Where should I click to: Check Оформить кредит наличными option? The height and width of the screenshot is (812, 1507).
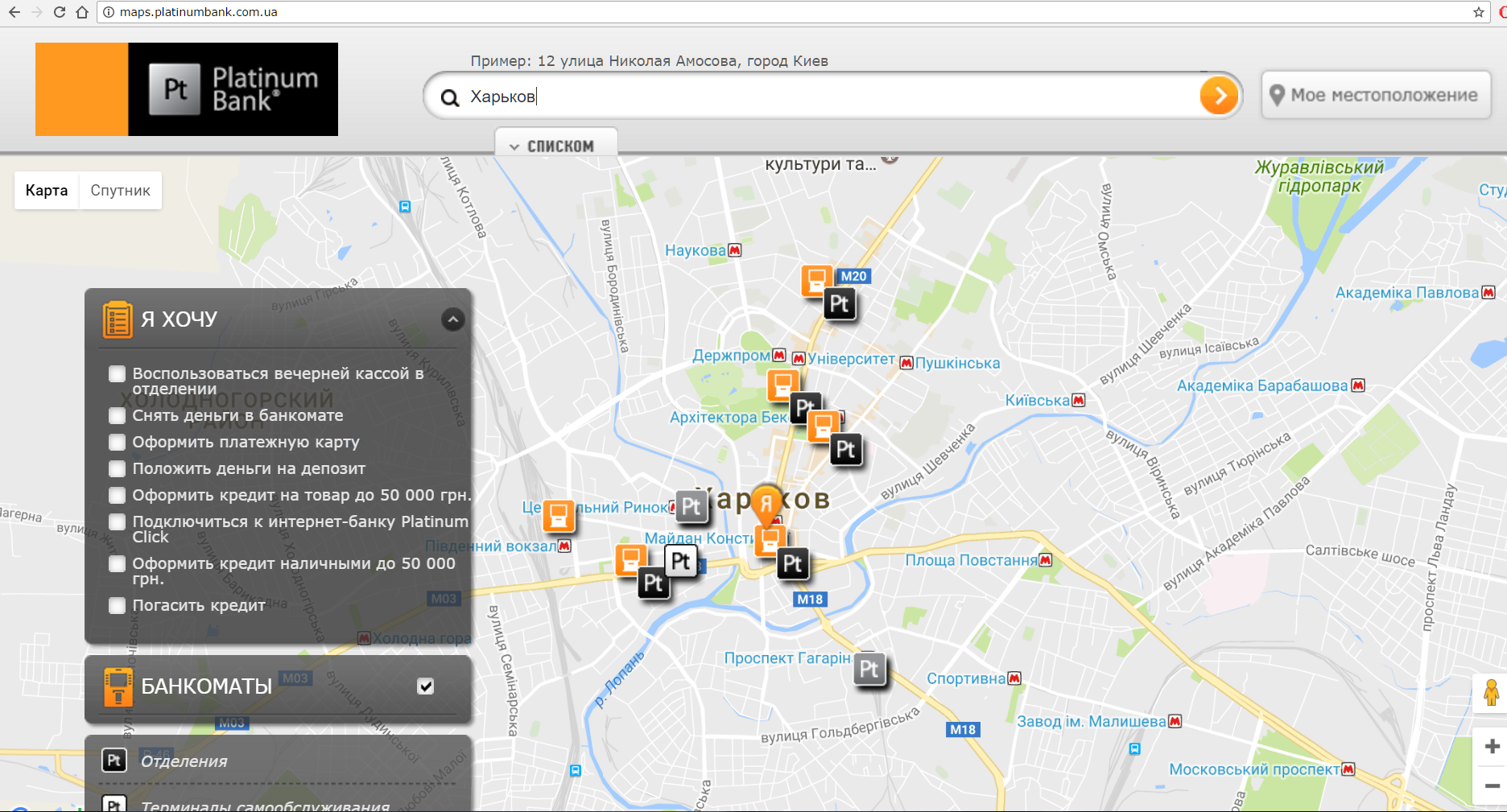(x=118, y=563)
